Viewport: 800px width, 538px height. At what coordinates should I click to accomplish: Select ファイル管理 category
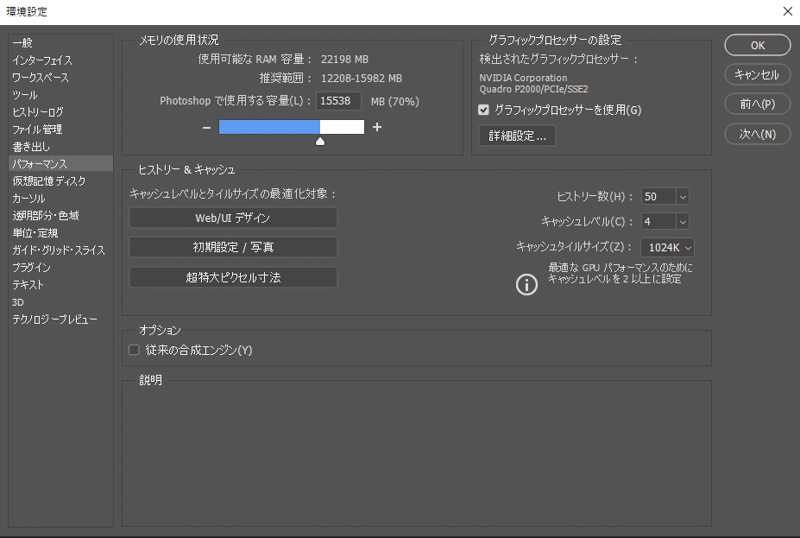point(61,129)
